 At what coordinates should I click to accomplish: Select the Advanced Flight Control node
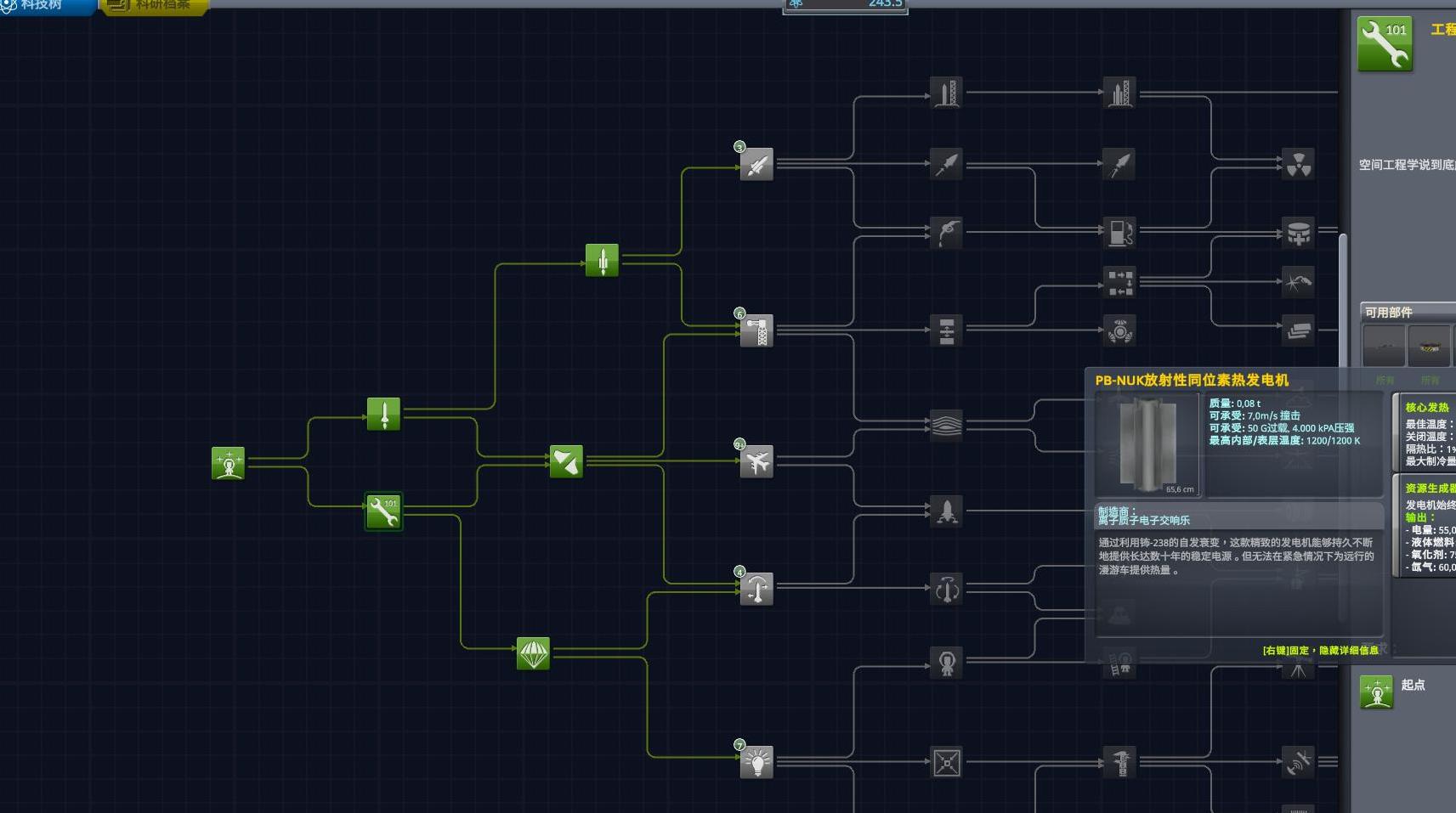(x=946, y=589)
